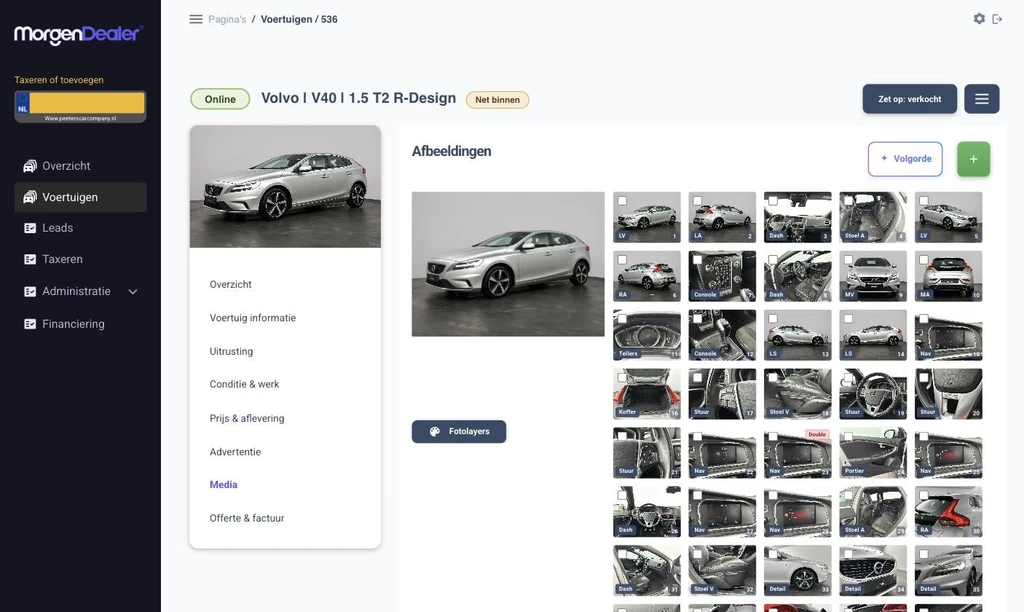Viewport: 1024px width, 612px height.
Task: Check the box on LV photo 1
Action: click(x=622, y=201)
